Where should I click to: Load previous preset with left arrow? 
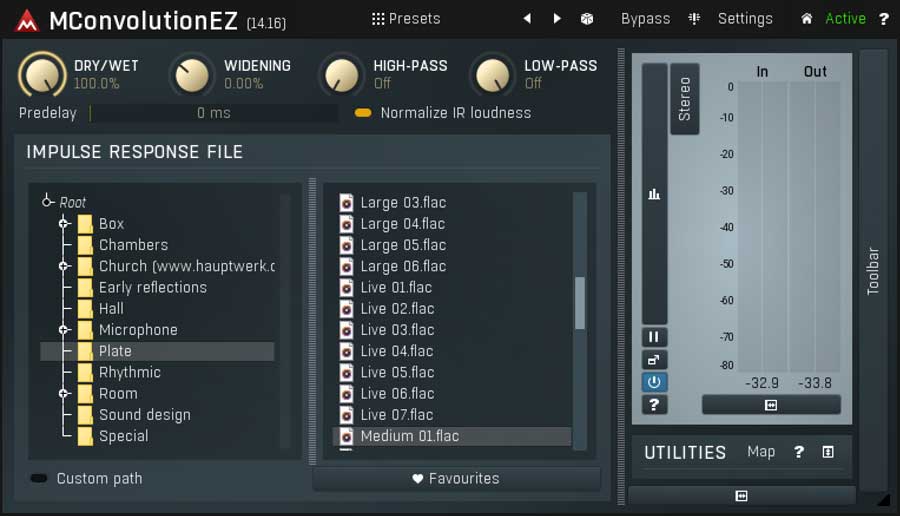tap(527, 18)
